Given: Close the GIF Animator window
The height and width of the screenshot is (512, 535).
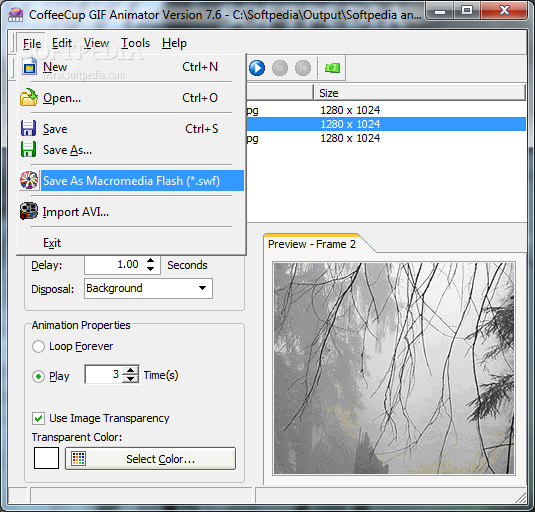Looking at the screenshot, I should coord(505,11).
